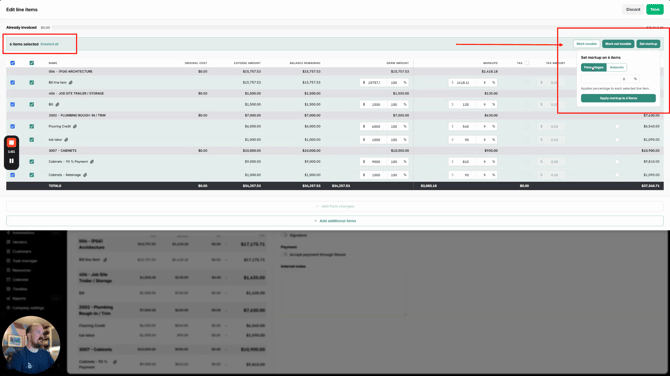The width and height of the screenshot is (670, 376).
Task: Uncheck blue checkbox on Bill line item row
Action: pos(12,82)
